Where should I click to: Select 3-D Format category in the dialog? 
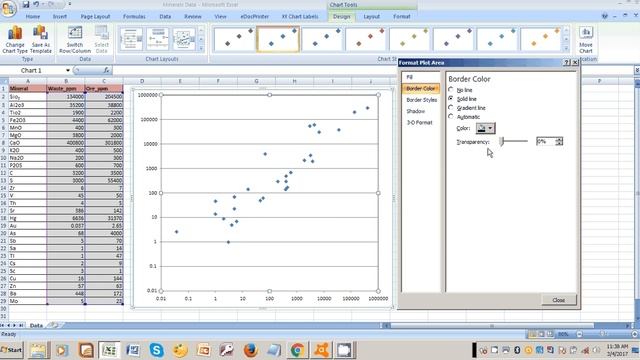tap(420, 122)
